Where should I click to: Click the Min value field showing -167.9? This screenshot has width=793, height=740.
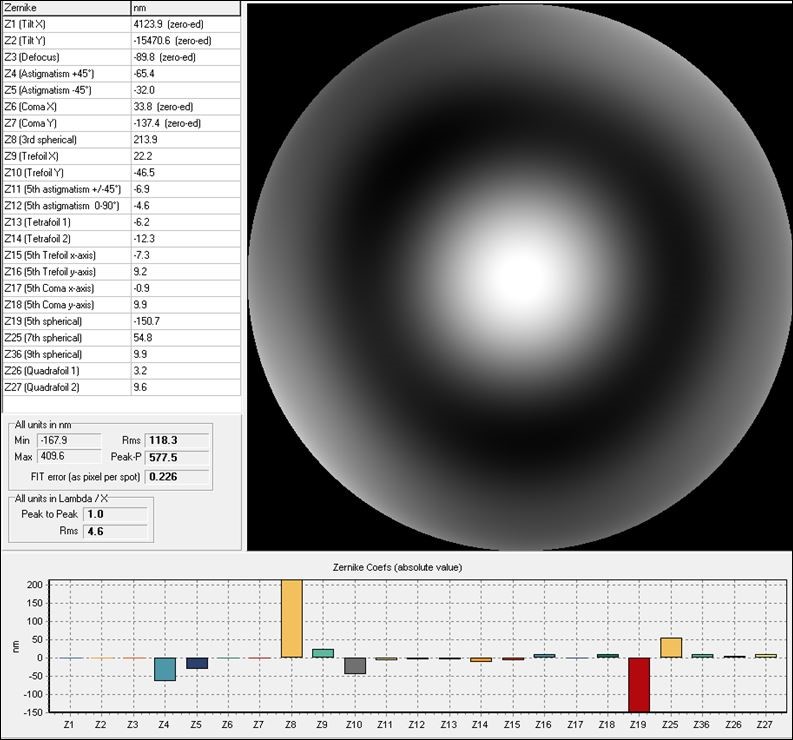66,440
